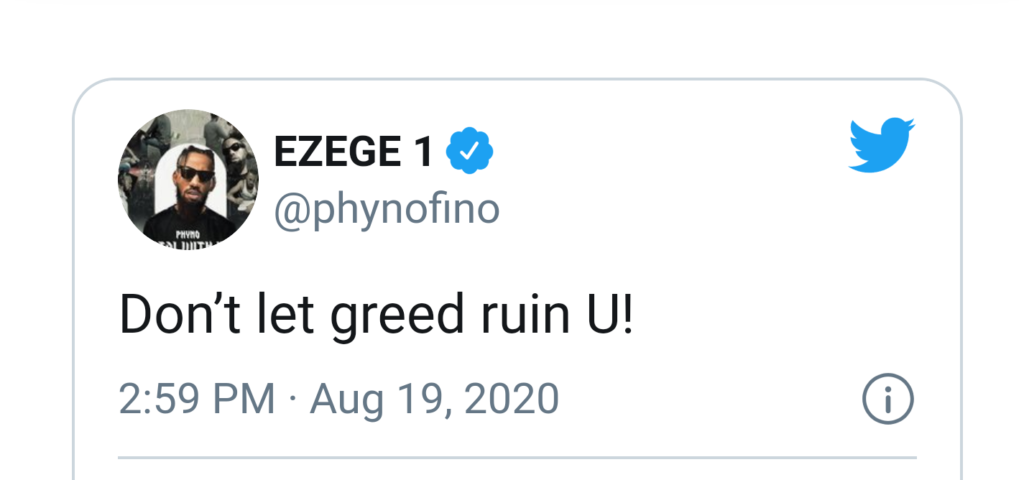The width and height of the screenshot is (1024, 480).
Task: Click the PHYNO shirt text in avatar
Action: pyautogui.click(x=187, y=232)
